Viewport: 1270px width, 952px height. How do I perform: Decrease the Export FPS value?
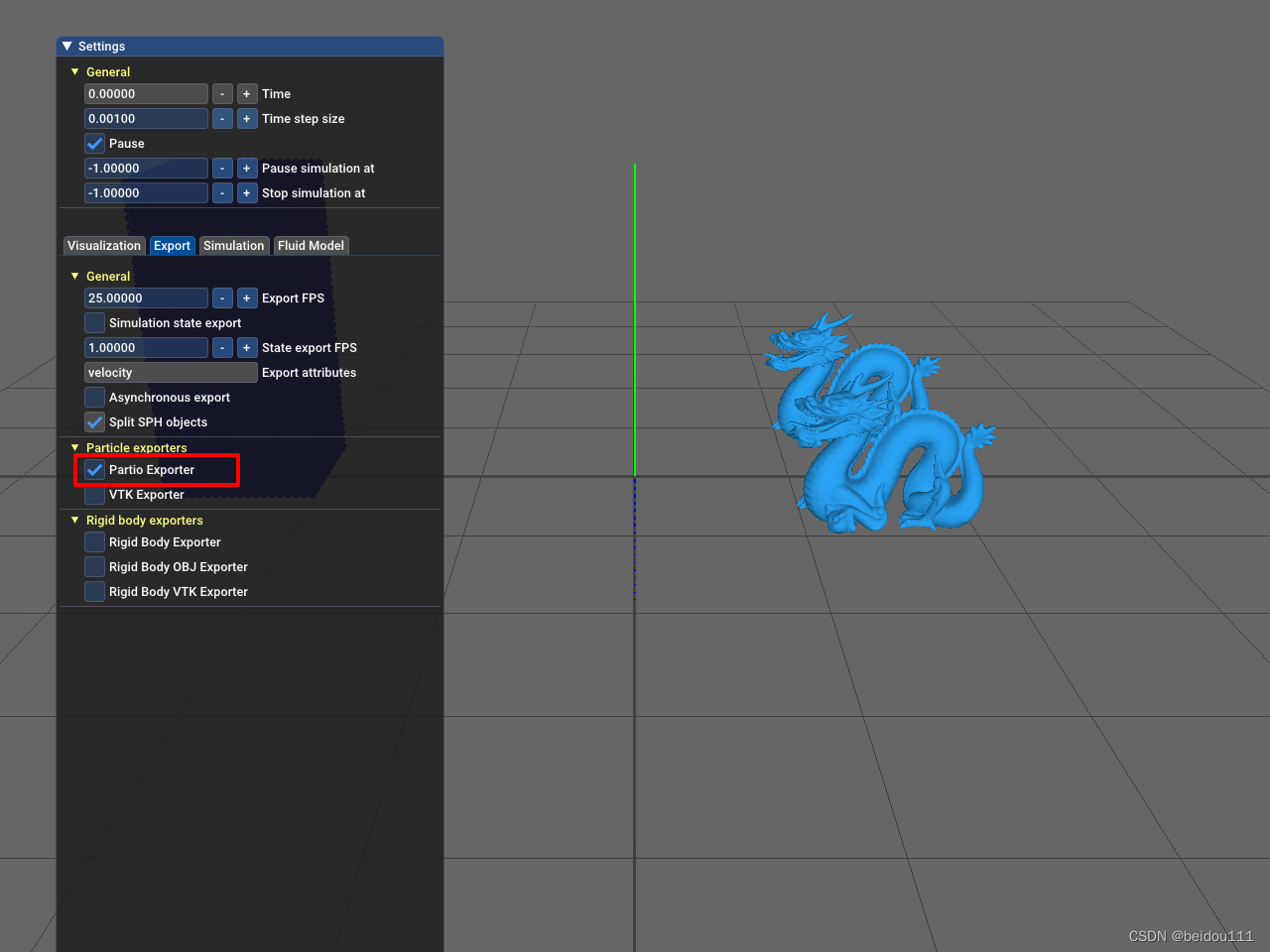point(222,298)
